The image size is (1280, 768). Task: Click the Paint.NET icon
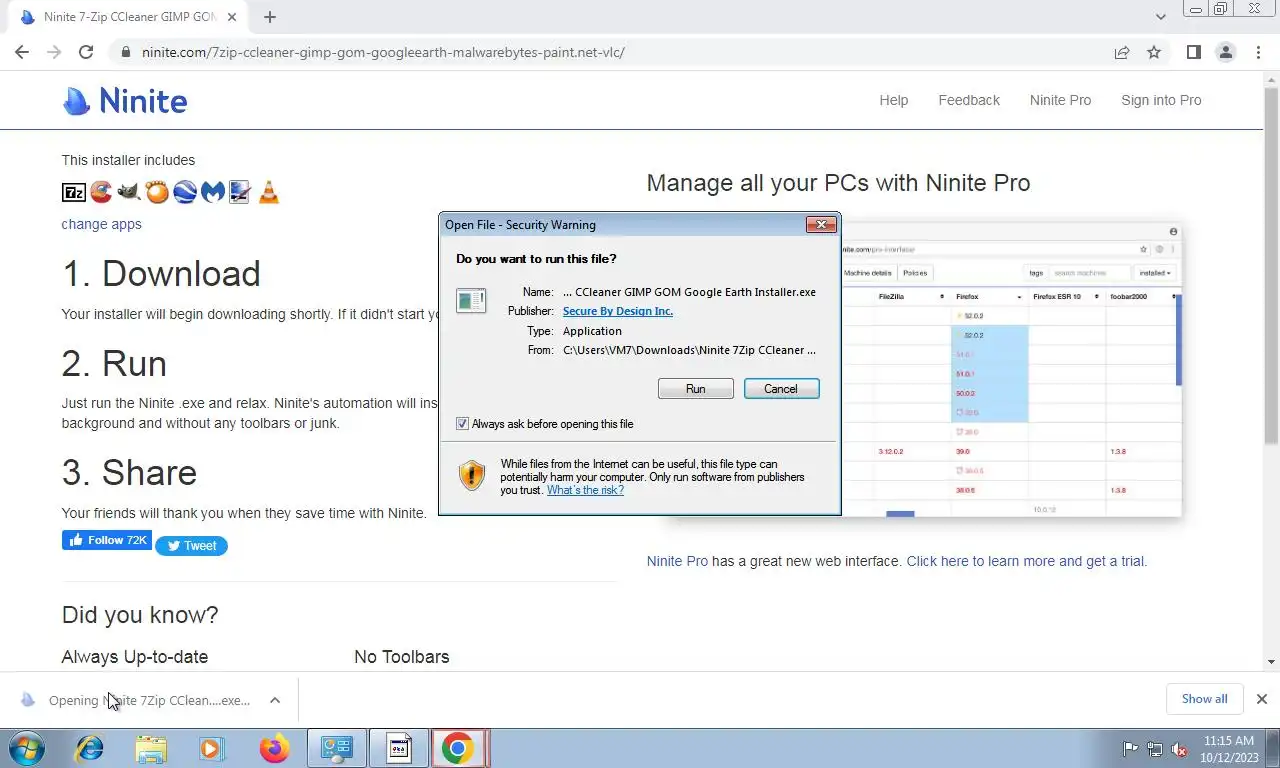(239, 192)
